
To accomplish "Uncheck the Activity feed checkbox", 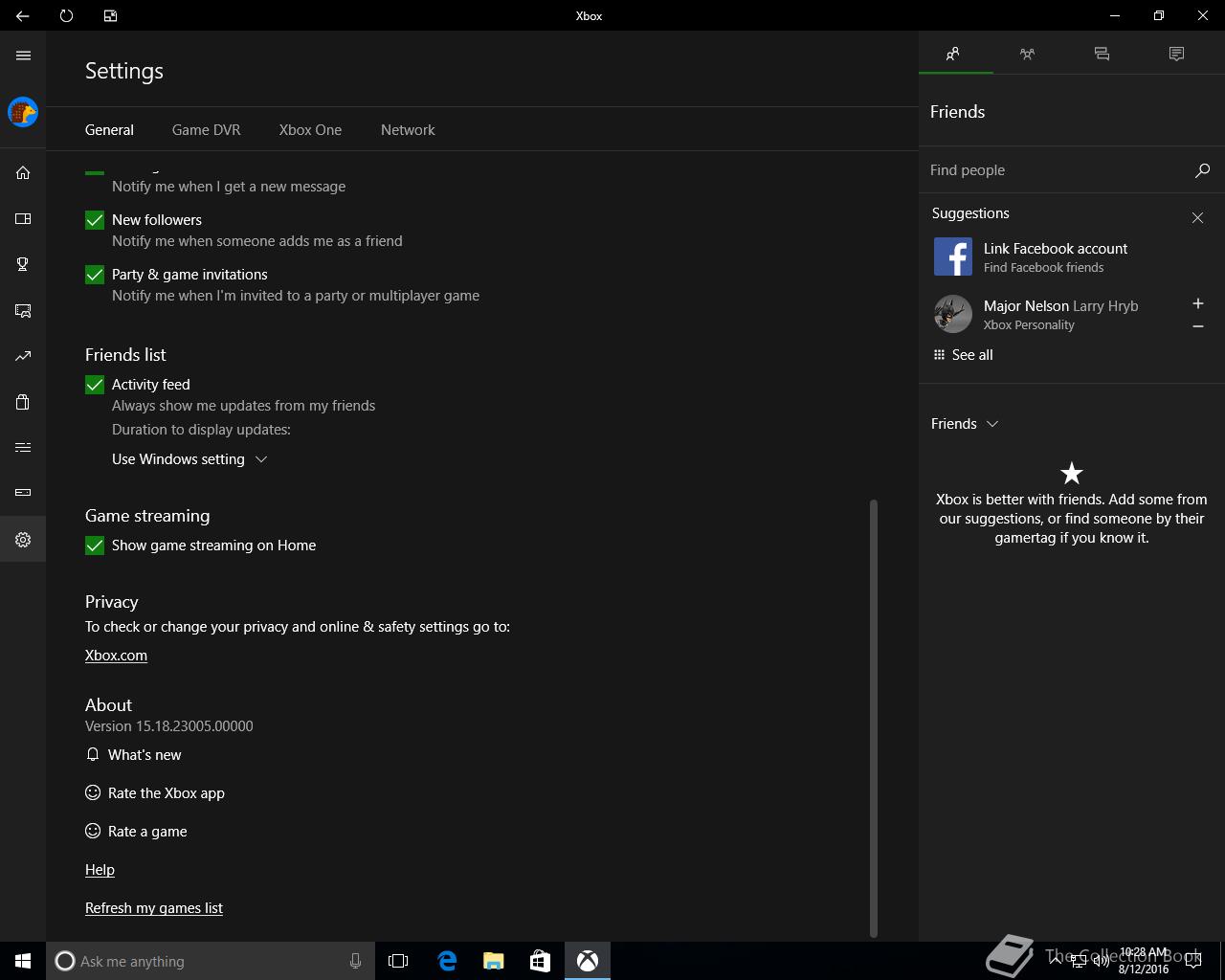I will [95, 385].
